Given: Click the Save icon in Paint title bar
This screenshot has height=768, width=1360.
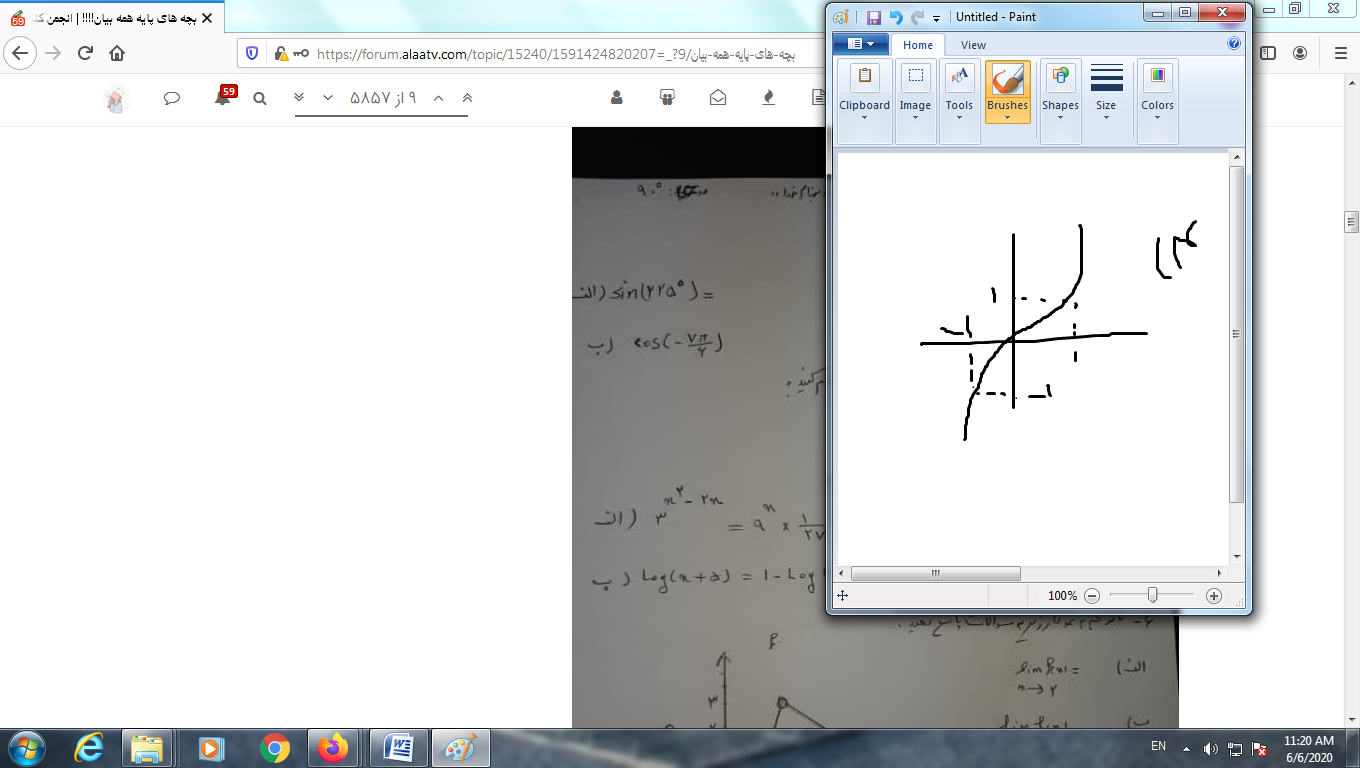Looking at the screenshot, I should click(x=873, y=17).
